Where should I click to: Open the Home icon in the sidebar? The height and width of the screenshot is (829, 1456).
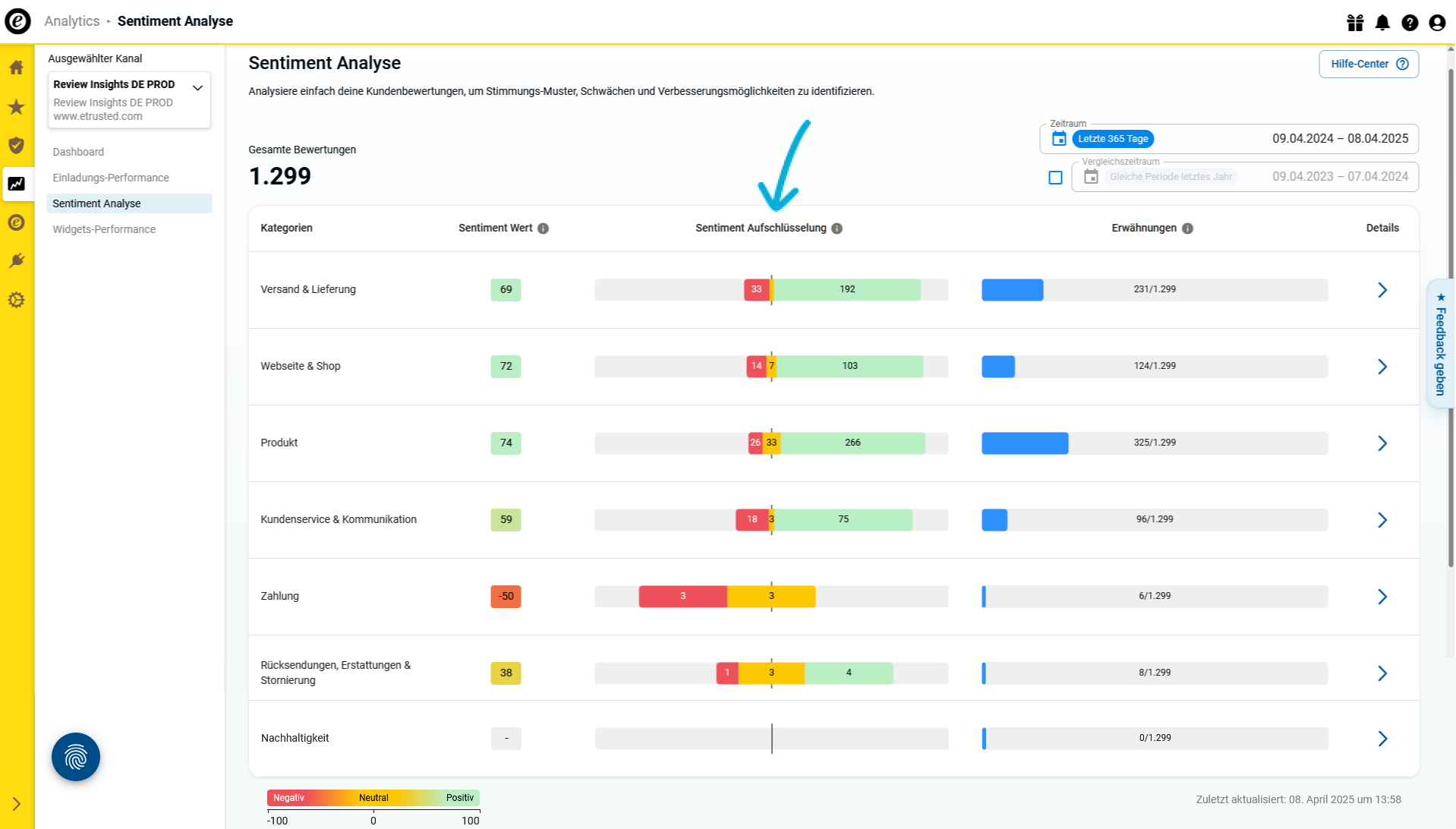[15, 67]
